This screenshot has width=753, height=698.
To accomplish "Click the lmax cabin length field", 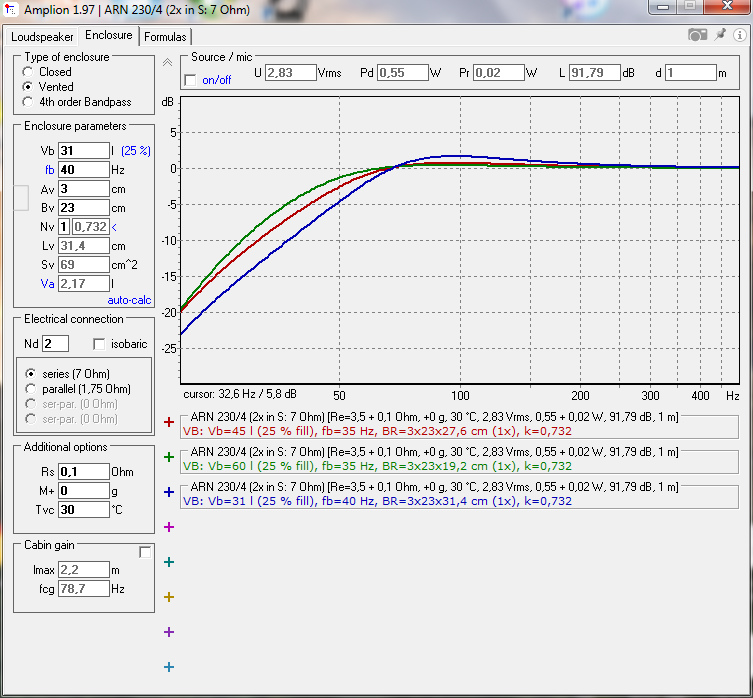I will (84, 570).
